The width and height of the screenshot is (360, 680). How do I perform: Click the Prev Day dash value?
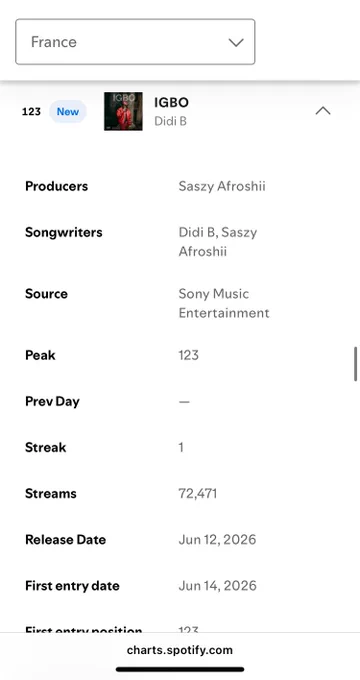pyautogui.click(x=184, y=402)
